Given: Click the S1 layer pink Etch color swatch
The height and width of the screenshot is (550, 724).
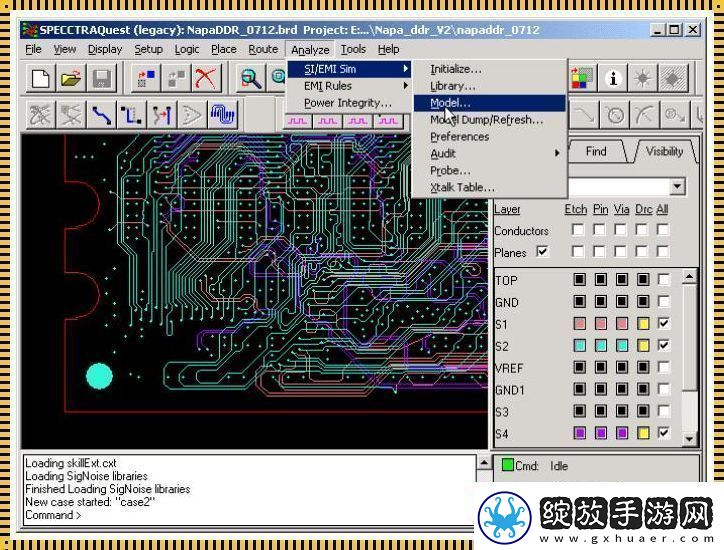Looking at the screenshot, I should (579, 323).
